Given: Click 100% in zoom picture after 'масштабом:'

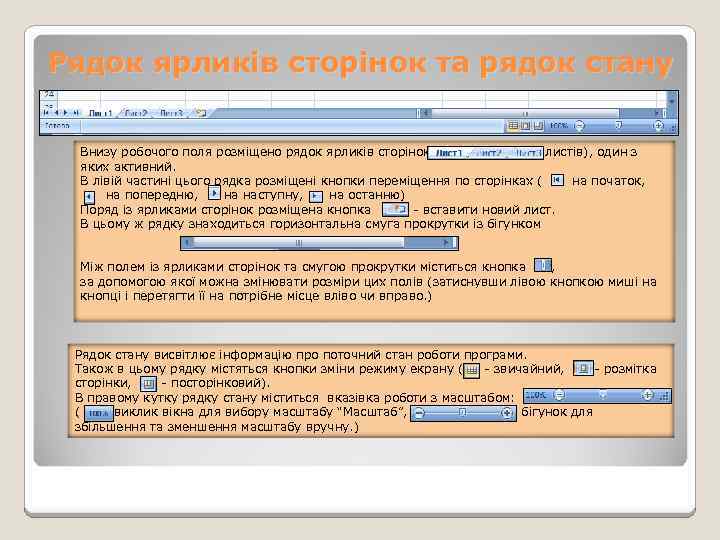Looking at the screenshot, I should coord(535,395).
